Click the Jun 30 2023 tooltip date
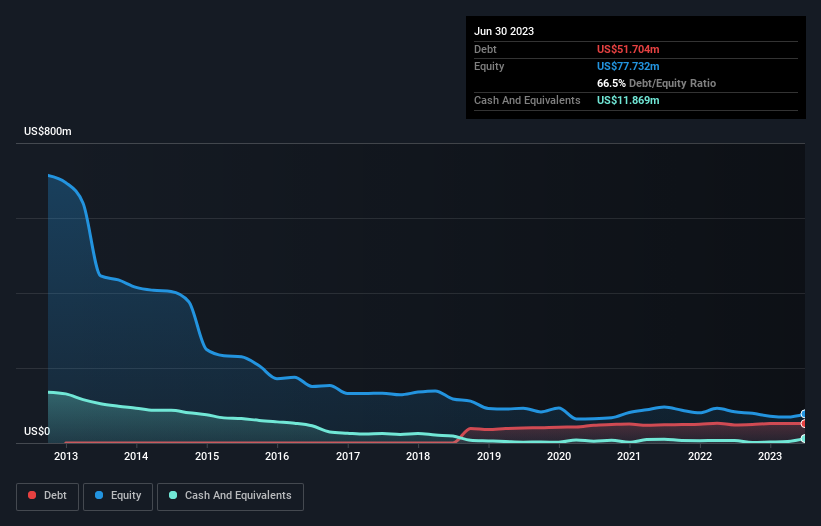The height and width of the screenshot is (526, 821). [x=504, y=31]
